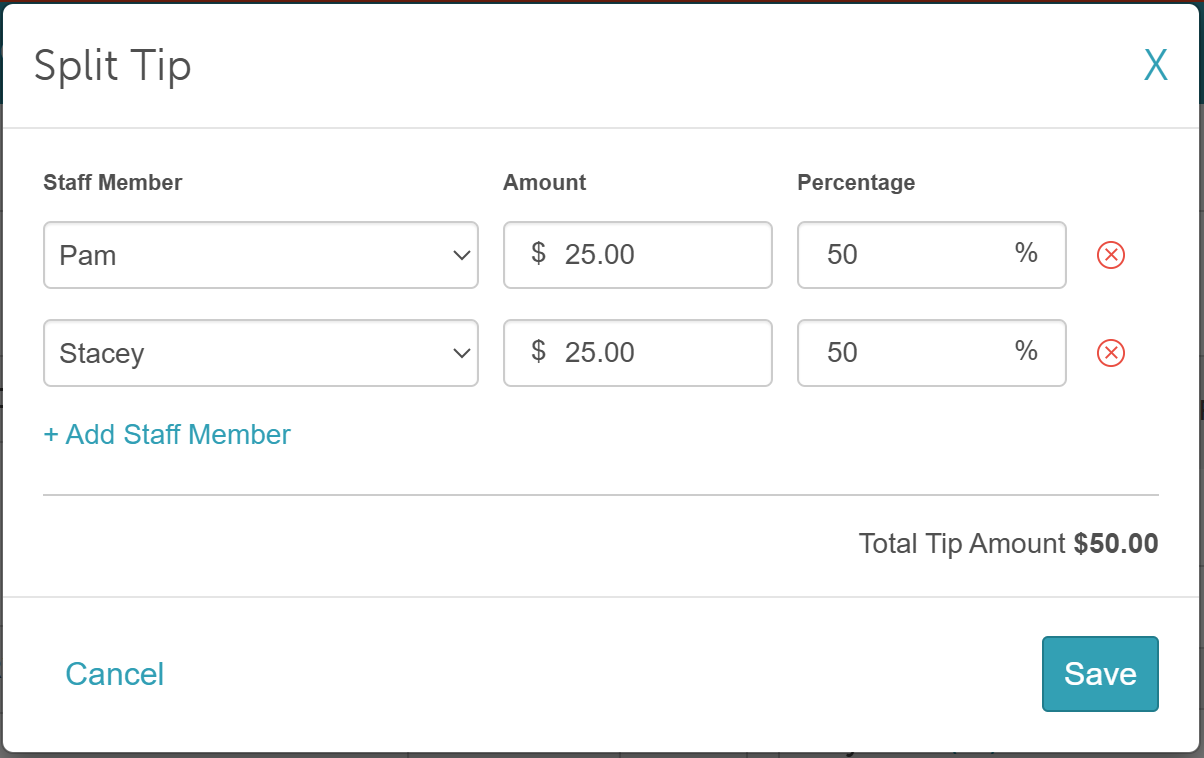Click the dollar sign in Pam's amount
Viewport: 1204px width, 758px height.
coord(538,254)
